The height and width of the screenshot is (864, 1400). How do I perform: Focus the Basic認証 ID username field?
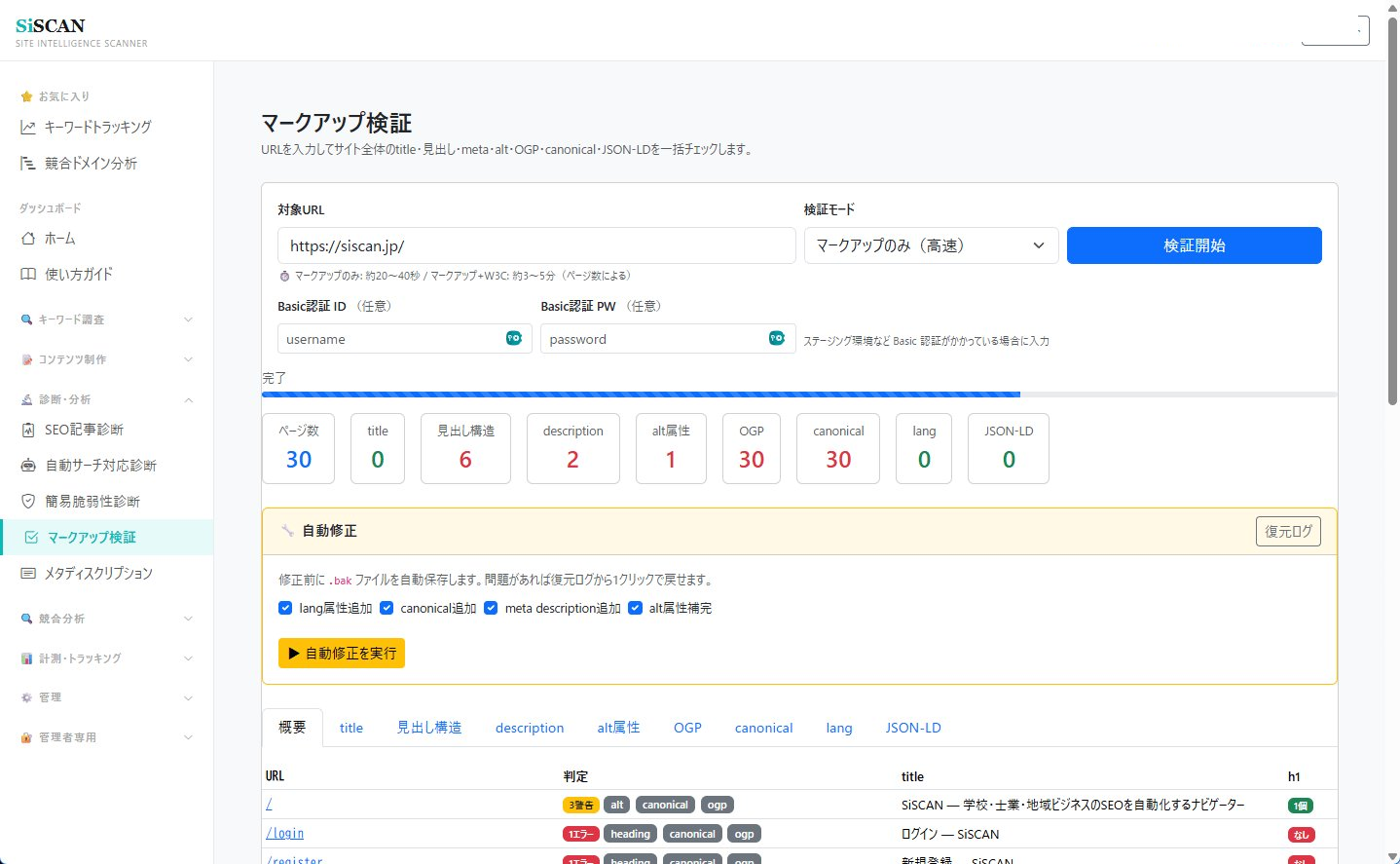point(405,339)
